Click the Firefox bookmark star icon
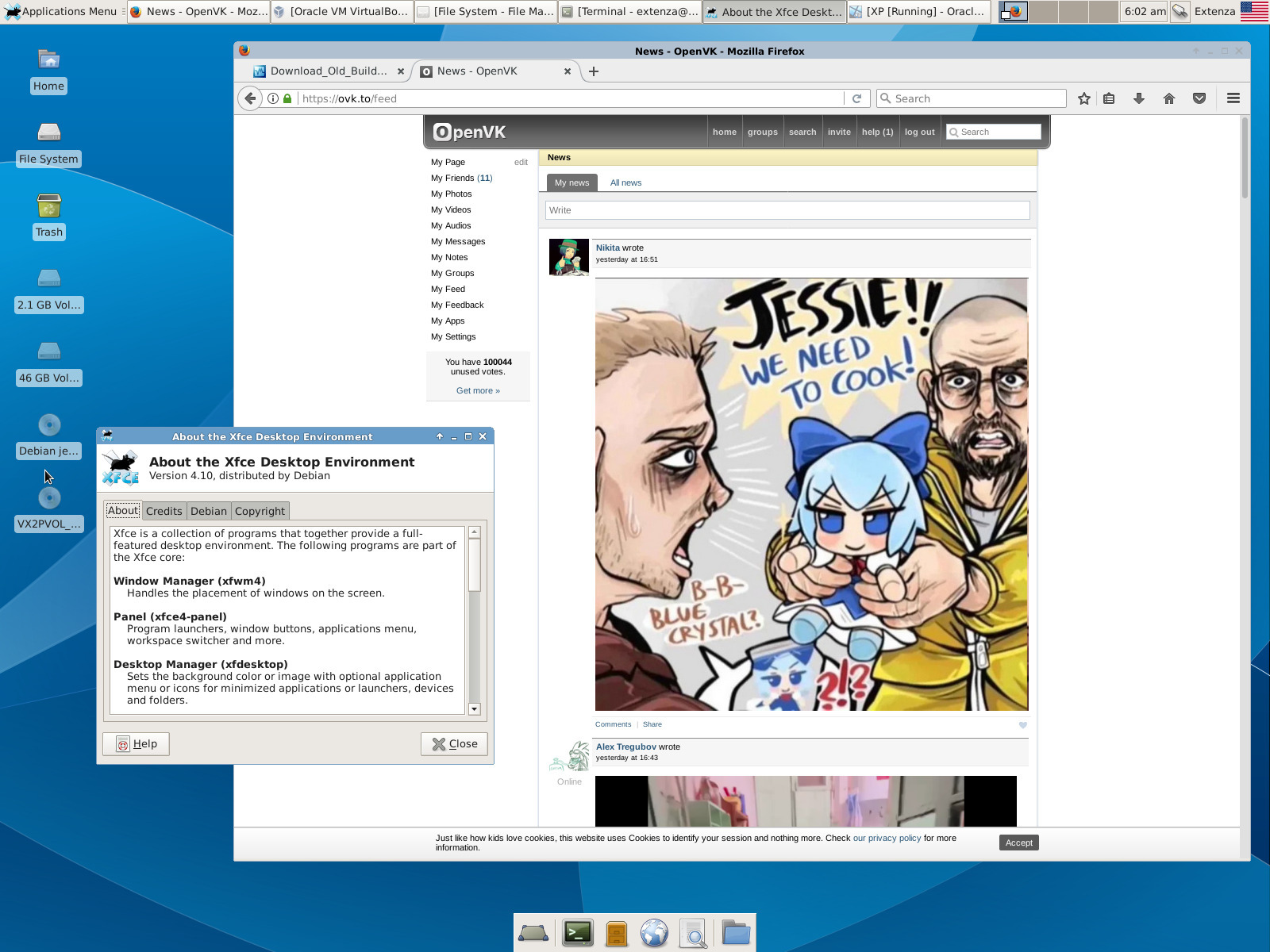The image size is (1270, 952). [1084, 98]
